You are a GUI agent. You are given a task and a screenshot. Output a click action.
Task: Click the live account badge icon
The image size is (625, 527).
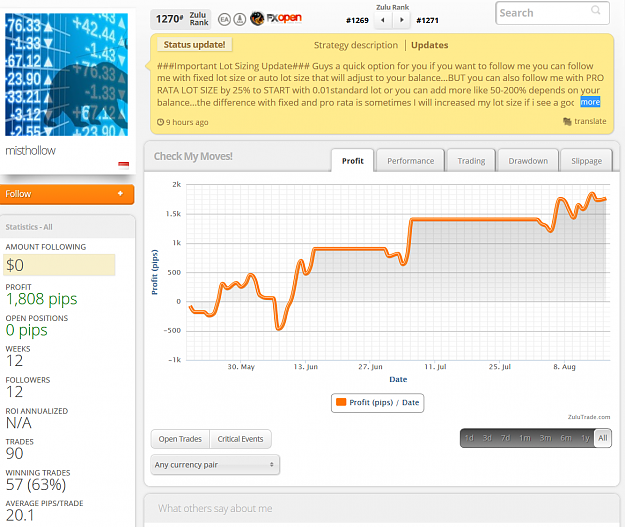[240, 19]
